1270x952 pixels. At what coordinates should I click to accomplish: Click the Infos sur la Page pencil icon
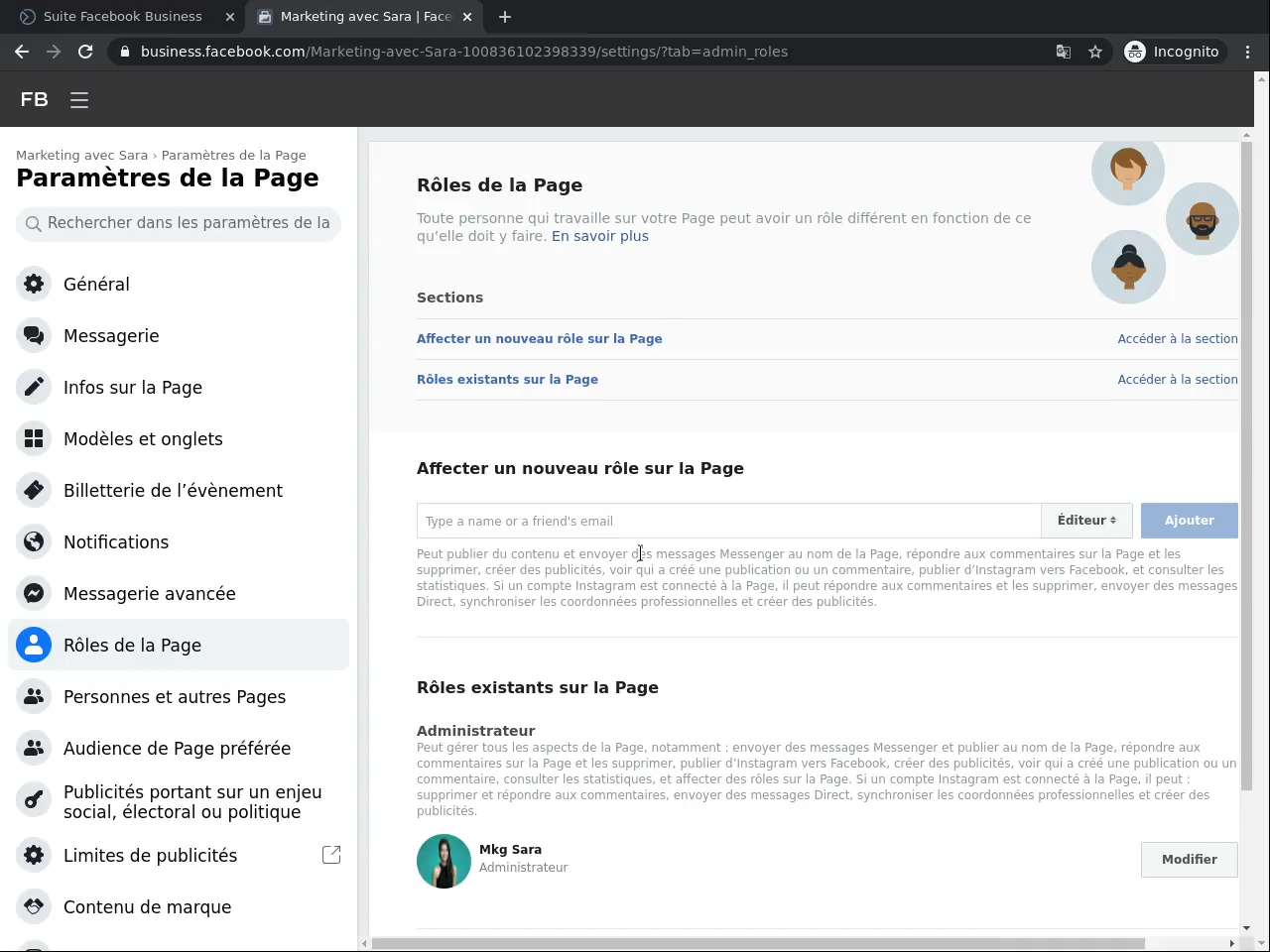[x=34, y=387]
